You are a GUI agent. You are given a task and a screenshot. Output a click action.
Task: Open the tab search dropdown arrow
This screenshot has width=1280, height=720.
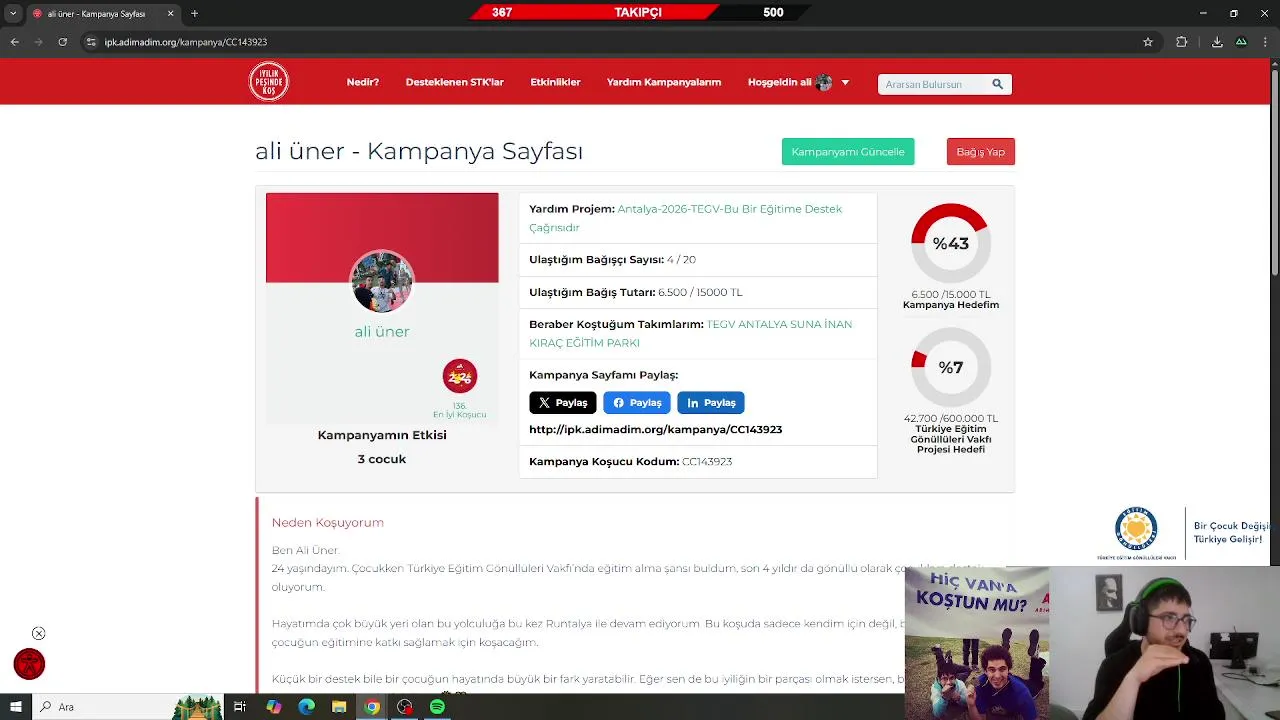13,13
